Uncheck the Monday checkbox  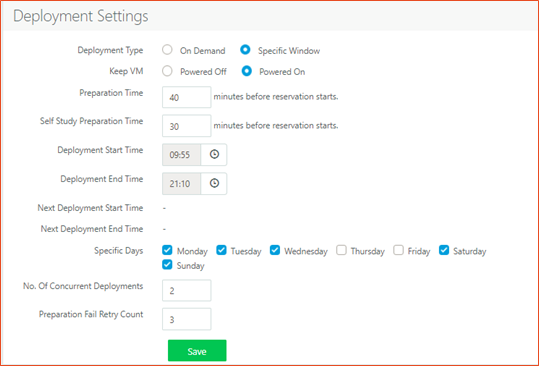click(167, 250)
